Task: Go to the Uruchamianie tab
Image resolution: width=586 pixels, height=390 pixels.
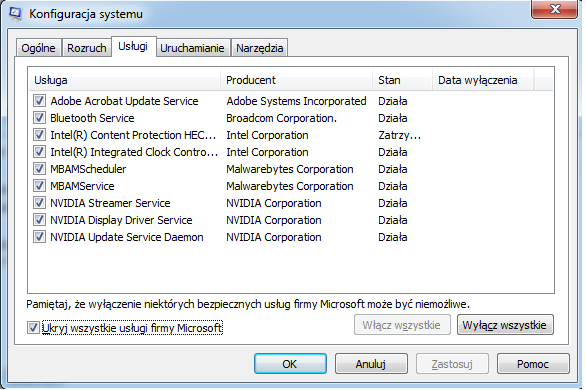Action: click(192, 48)
